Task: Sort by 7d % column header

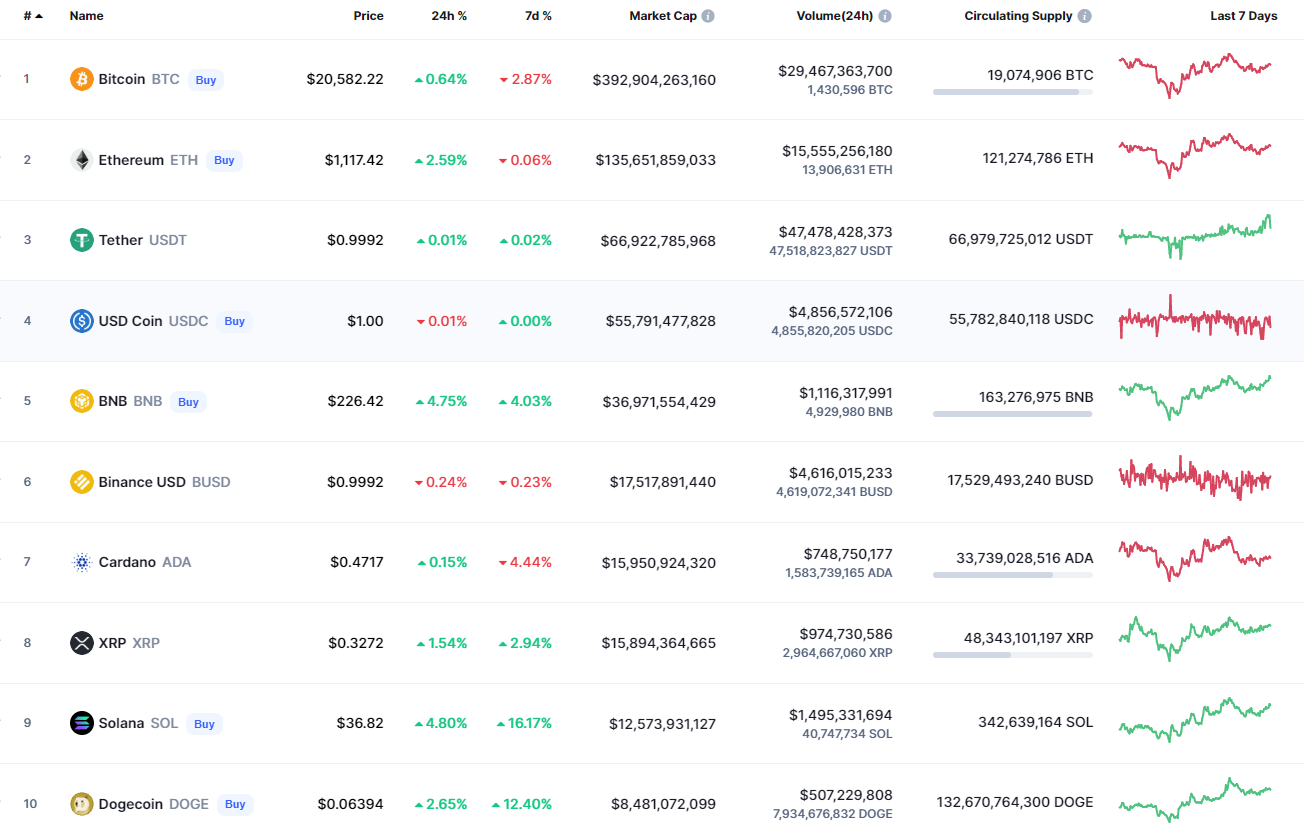Action: (x=538, y=16)
